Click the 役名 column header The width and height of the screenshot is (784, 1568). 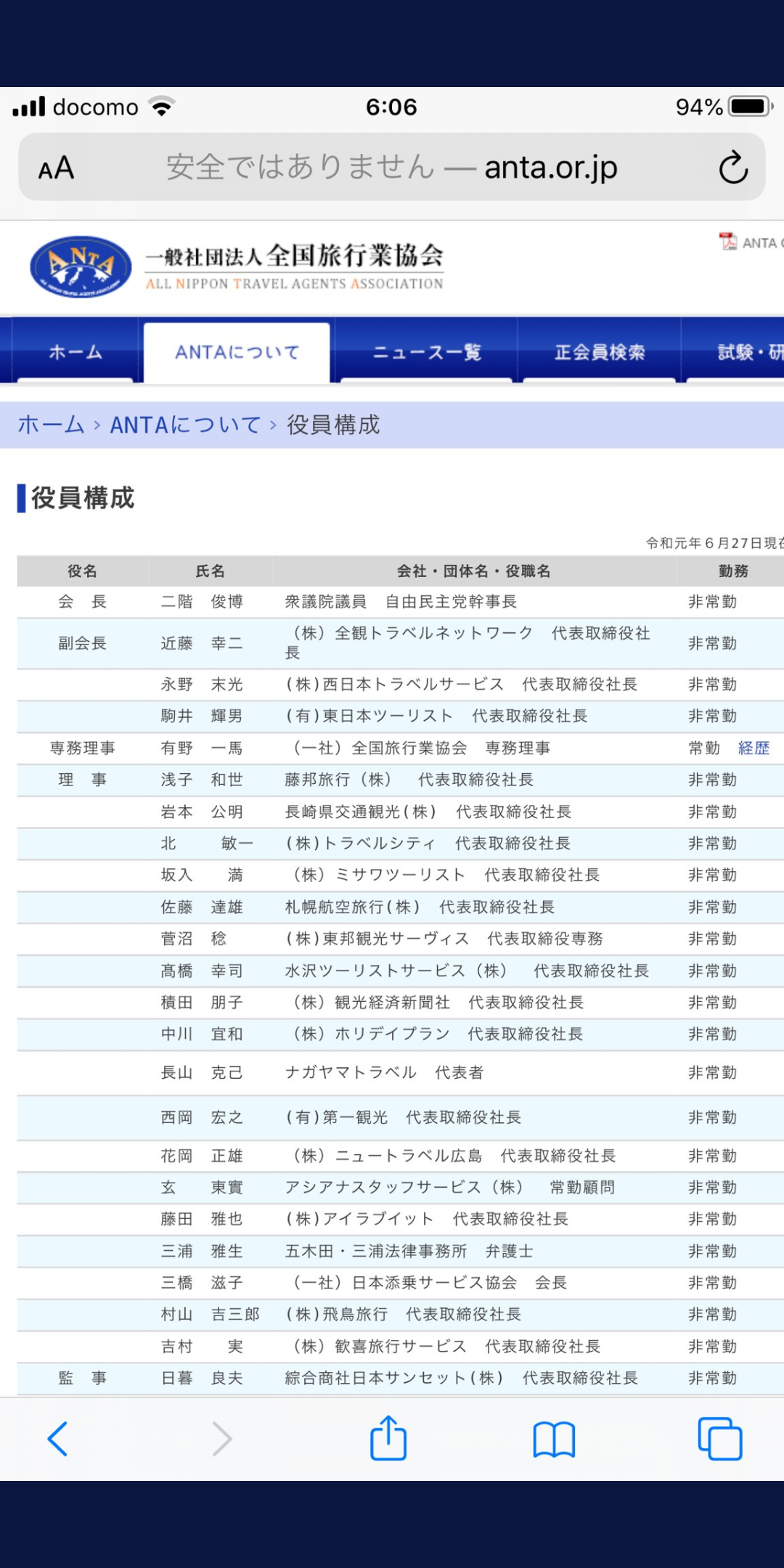[83, 571]
